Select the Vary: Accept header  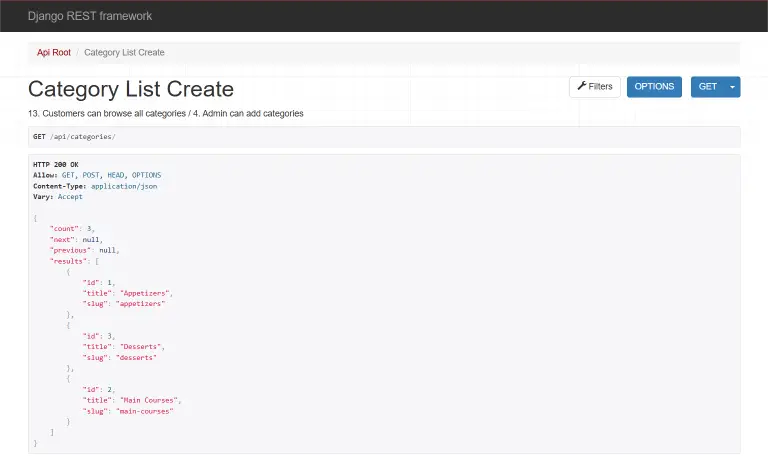tap(58, 197)
